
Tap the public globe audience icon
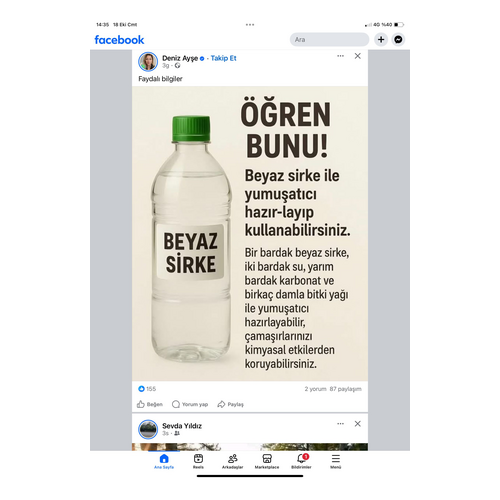click(177, 66)
